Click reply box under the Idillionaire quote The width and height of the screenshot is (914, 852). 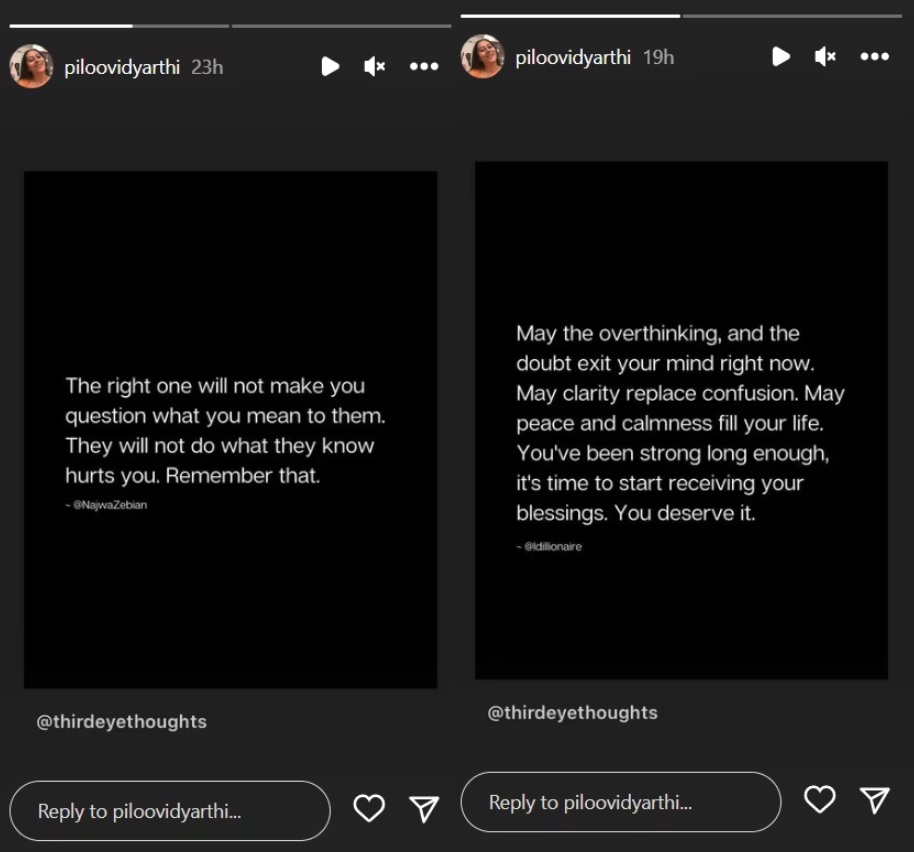620,802
